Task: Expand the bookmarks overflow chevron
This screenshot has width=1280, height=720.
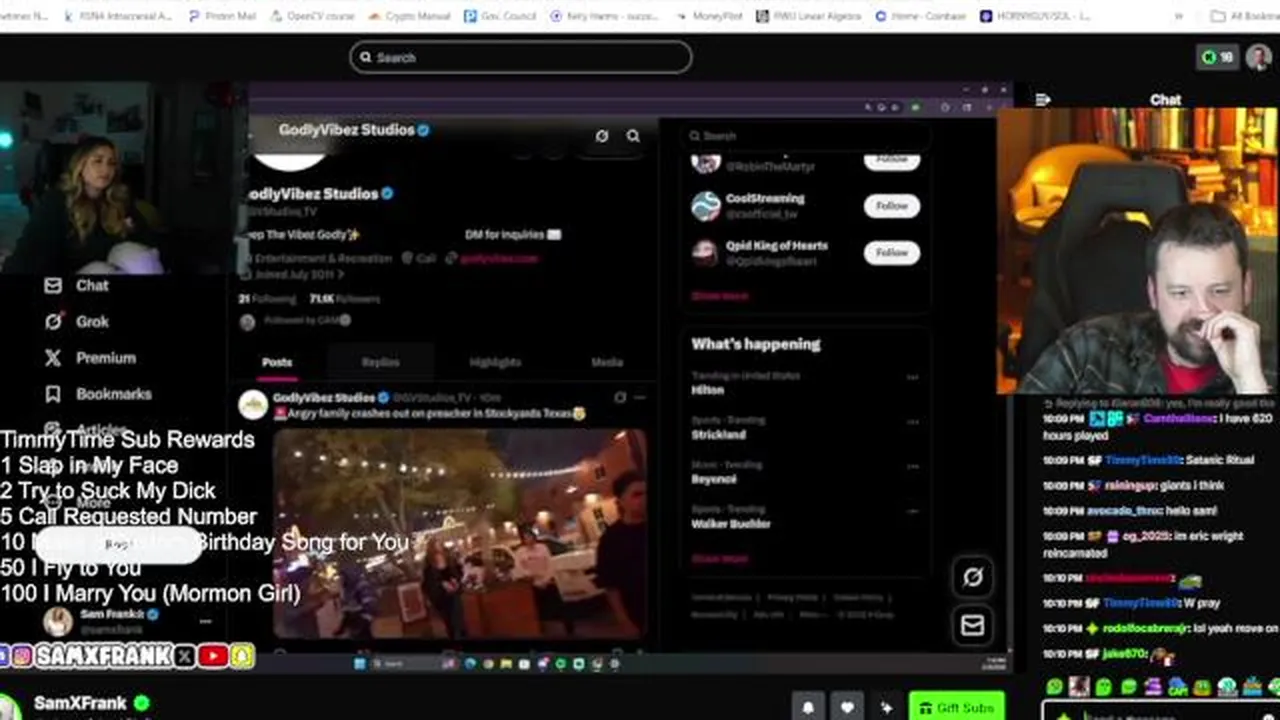Action: (1179, 16)
